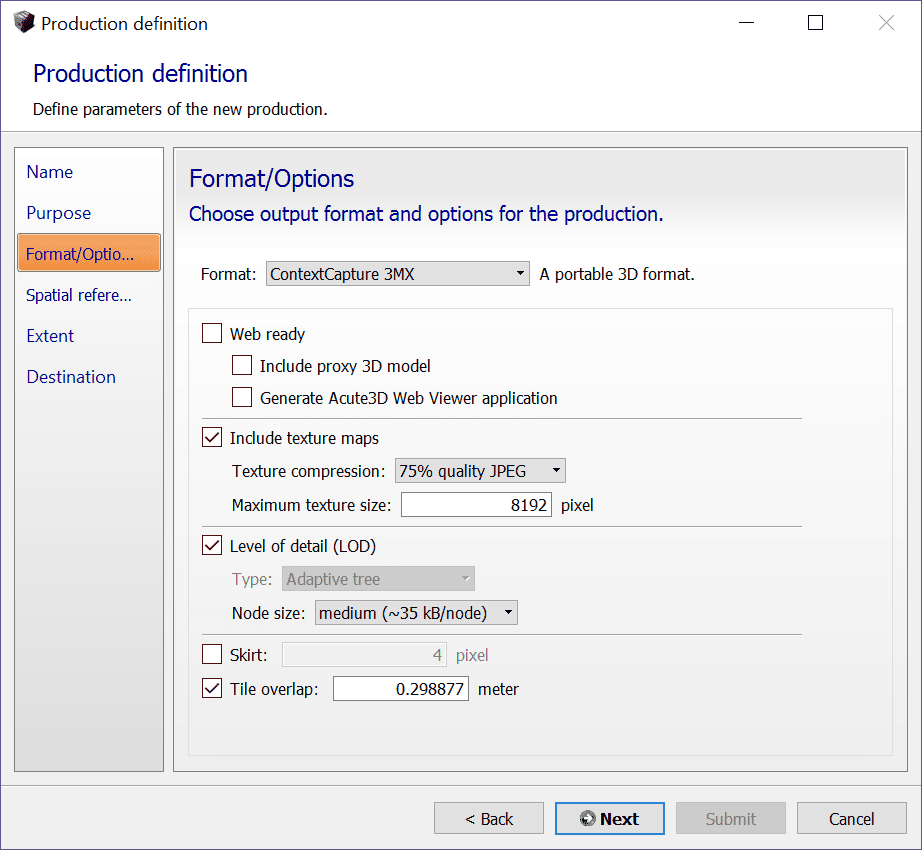Click the 'Choose output format and options' subtitle
Image resolution: width=922 pixels, height=850 pixels.
[426, 214]
